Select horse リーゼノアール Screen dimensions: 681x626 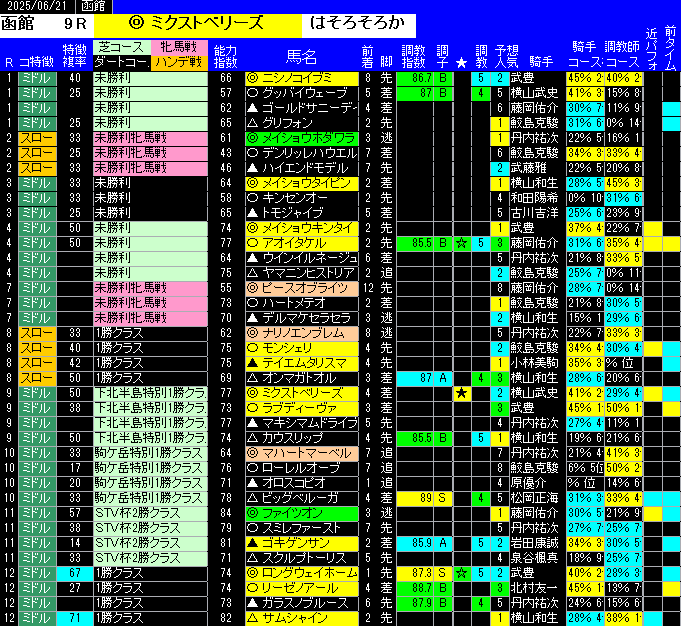click(302, 588)
